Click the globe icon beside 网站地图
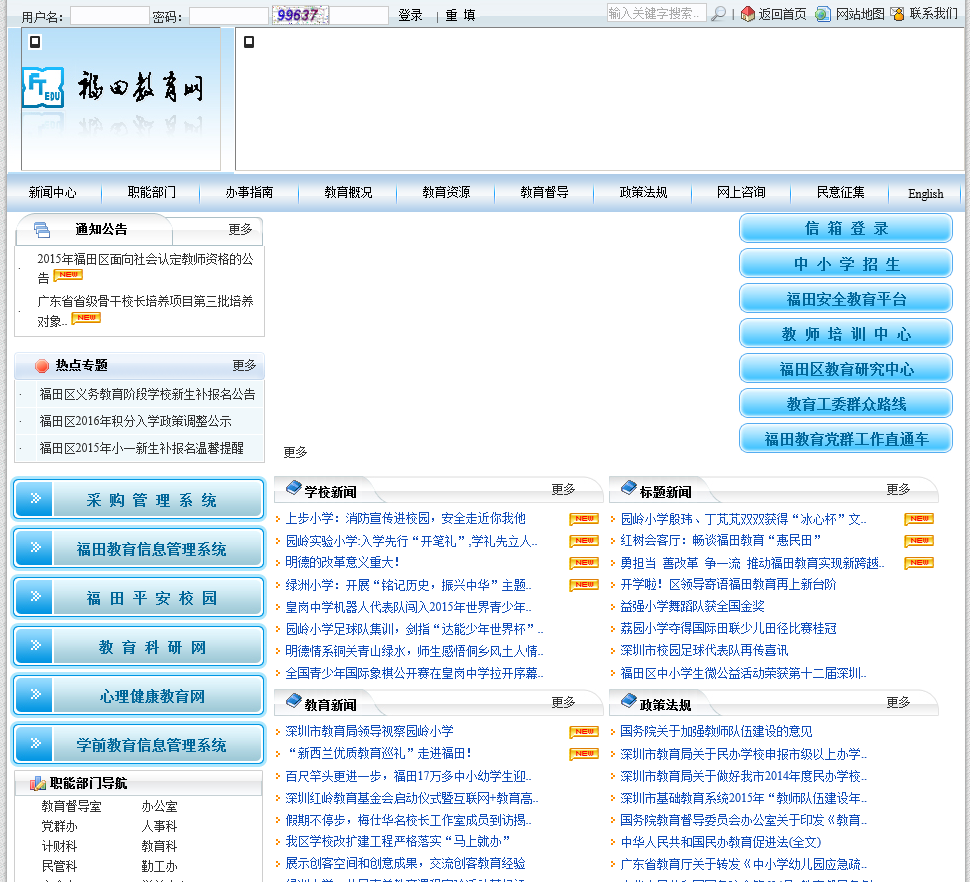The image size is (970, 882). pos(823,14)
